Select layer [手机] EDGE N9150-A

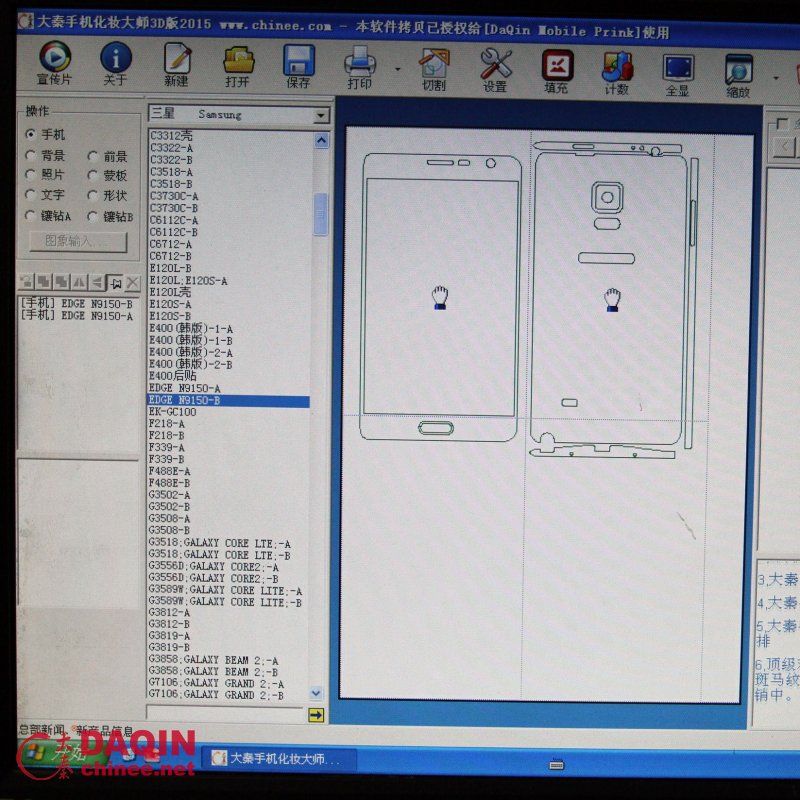pos(77,316)
